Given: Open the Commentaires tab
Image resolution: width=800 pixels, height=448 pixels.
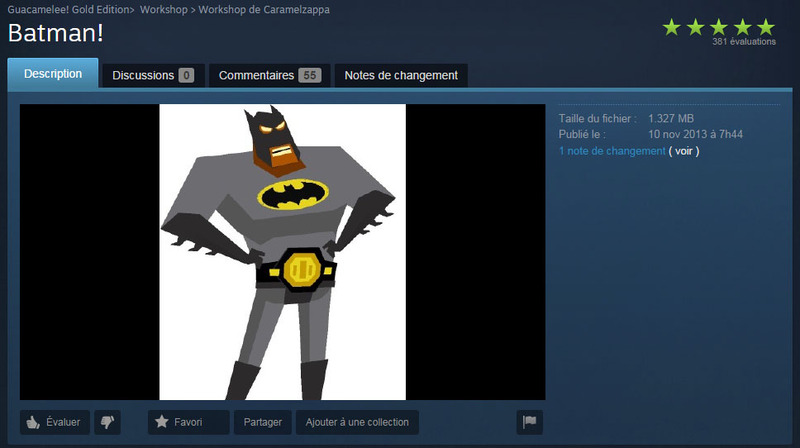Looking at the screenshot, I should pyautogui.click(x=270, y=76).
